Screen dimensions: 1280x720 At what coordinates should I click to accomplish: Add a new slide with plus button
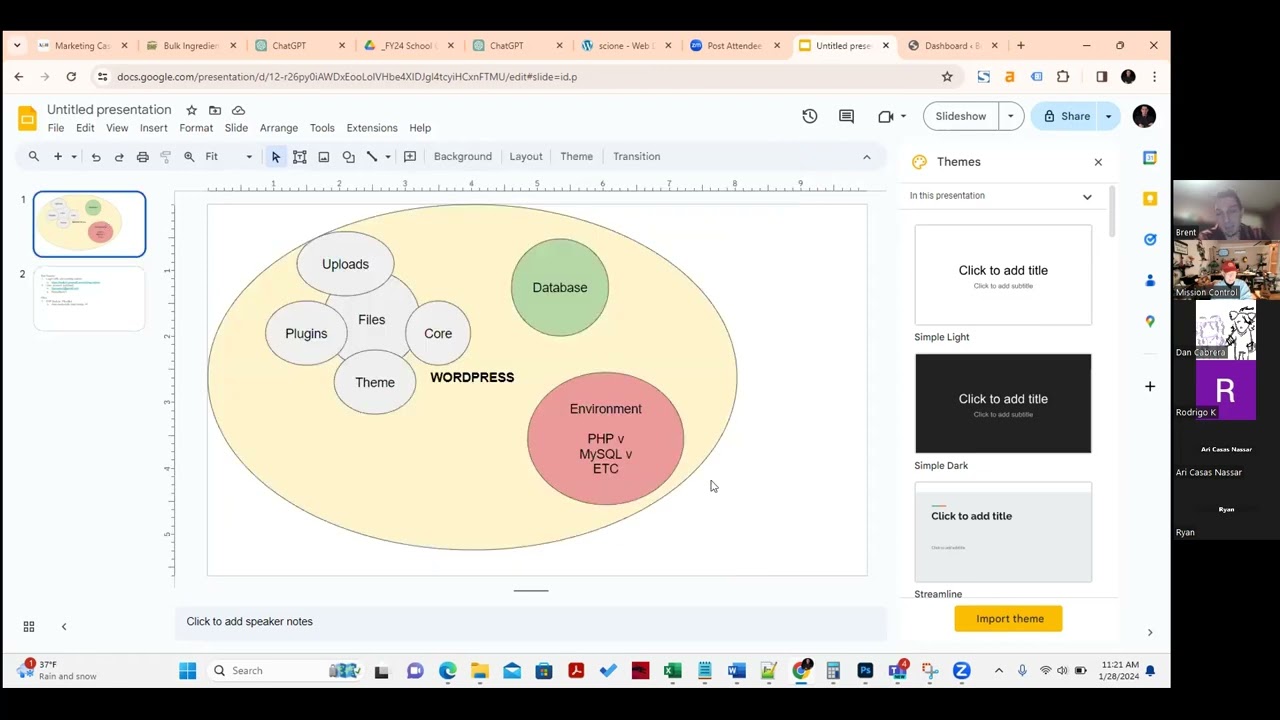[x=58, y=156]
